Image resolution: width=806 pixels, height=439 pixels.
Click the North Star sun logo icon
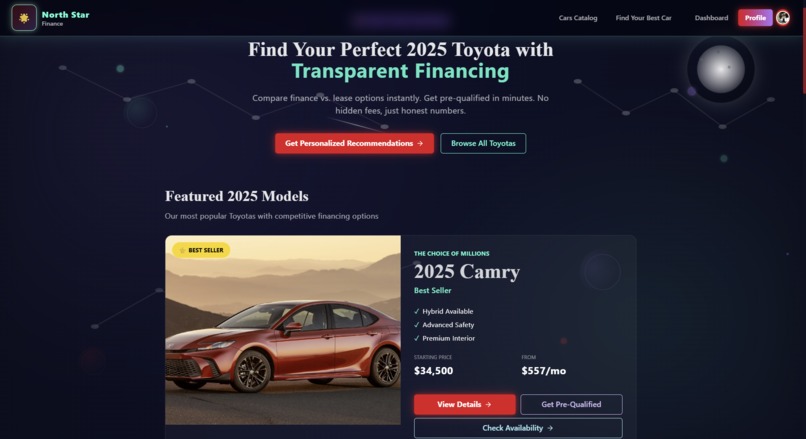24,18
